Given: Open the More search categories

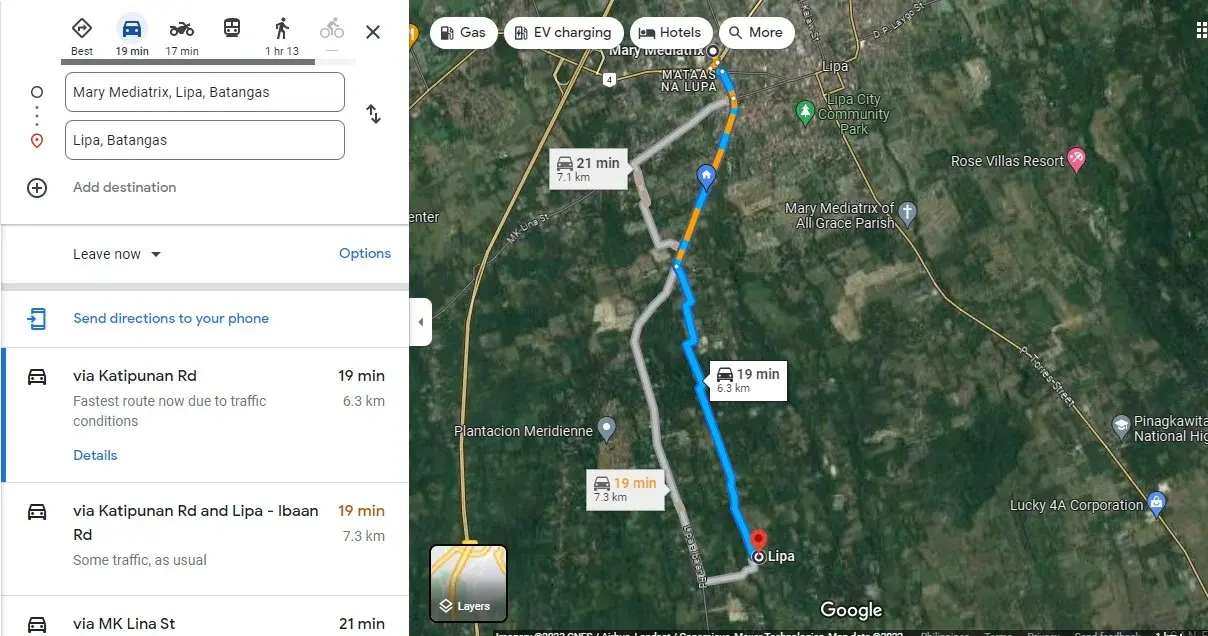Looking at the screenshot, I should (x=756, y=33).
